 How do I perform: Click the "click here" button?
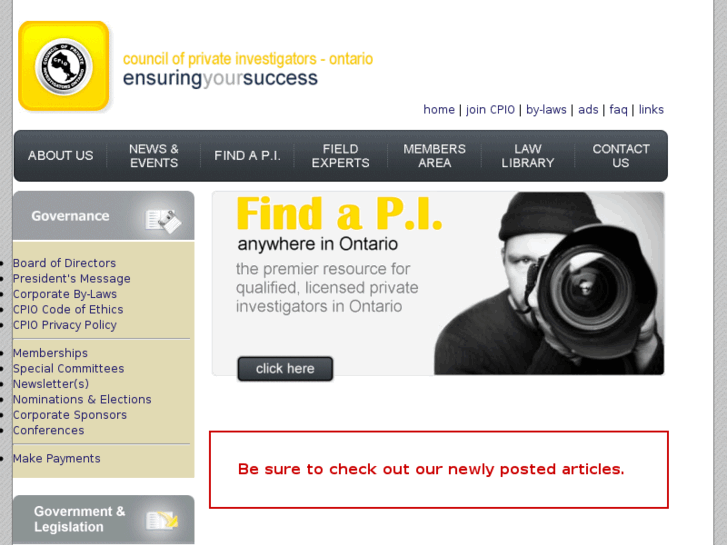coord(285,369)
